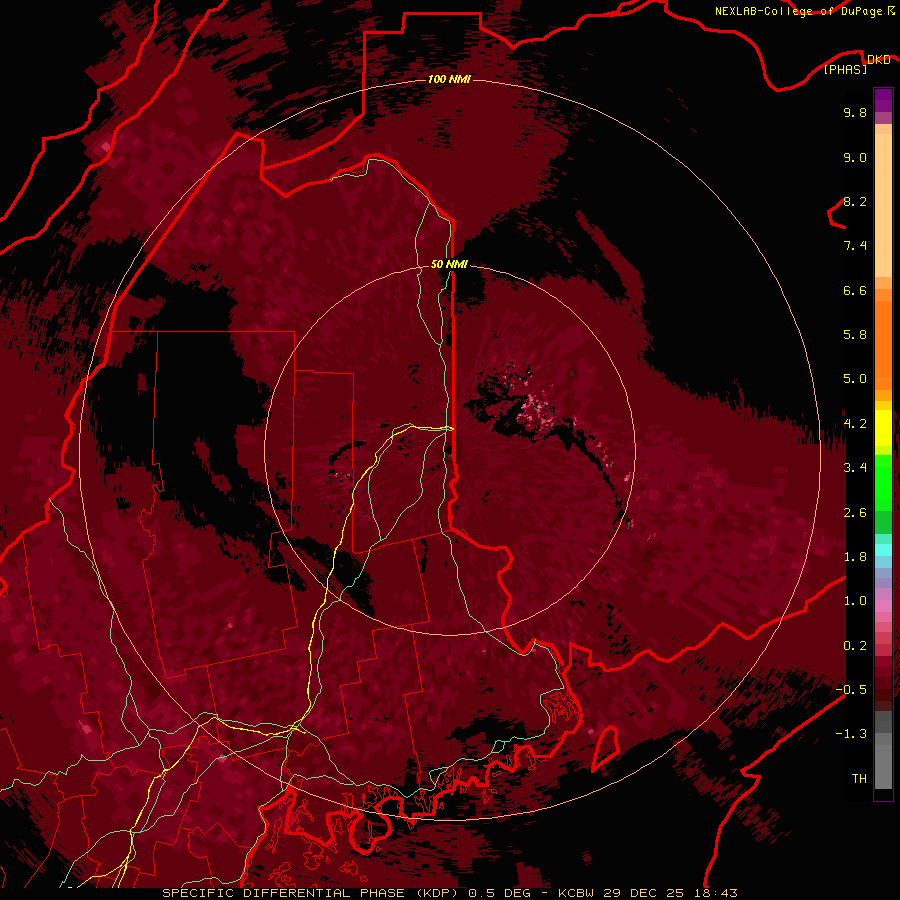Click the 50 NMI range ring label

coord(449,264)
